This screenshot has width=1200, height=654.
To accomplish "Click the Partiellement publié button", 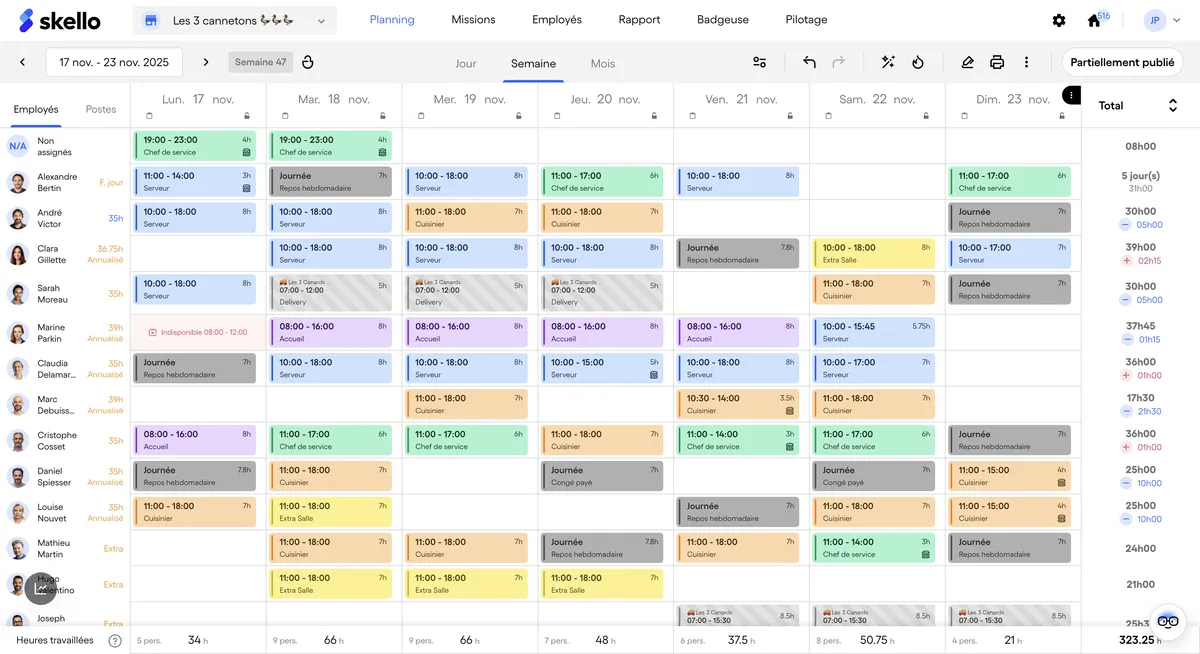I will coord(1122,62).
